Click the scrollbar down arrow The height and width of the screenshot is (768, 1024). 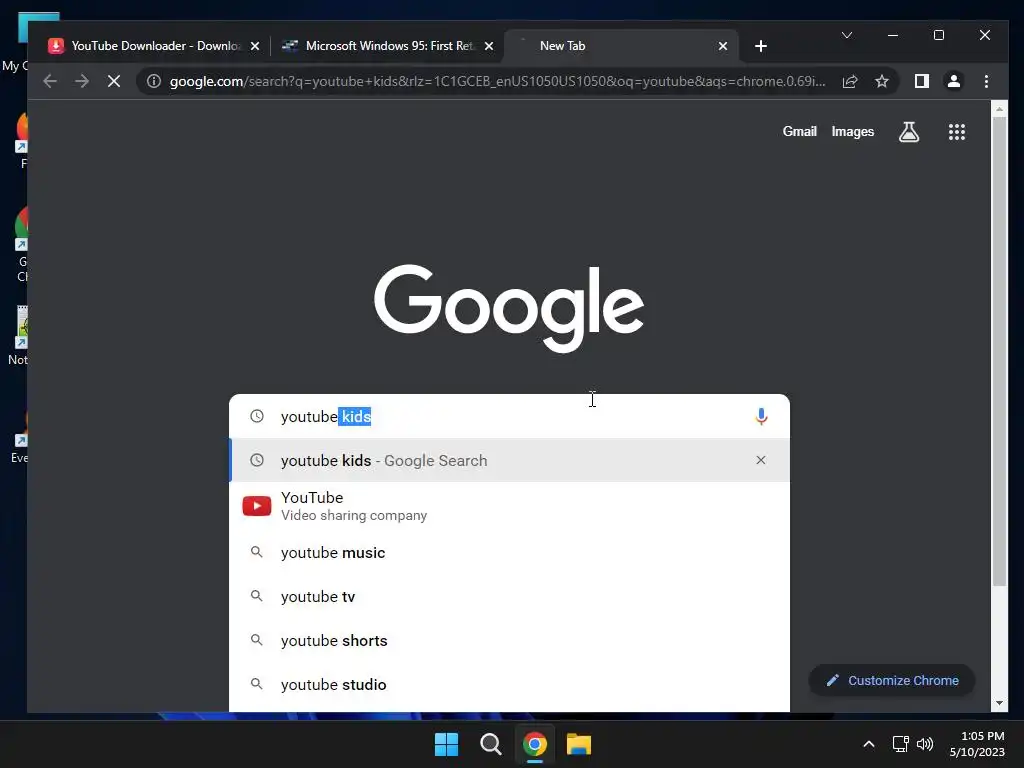click(999, 703)
